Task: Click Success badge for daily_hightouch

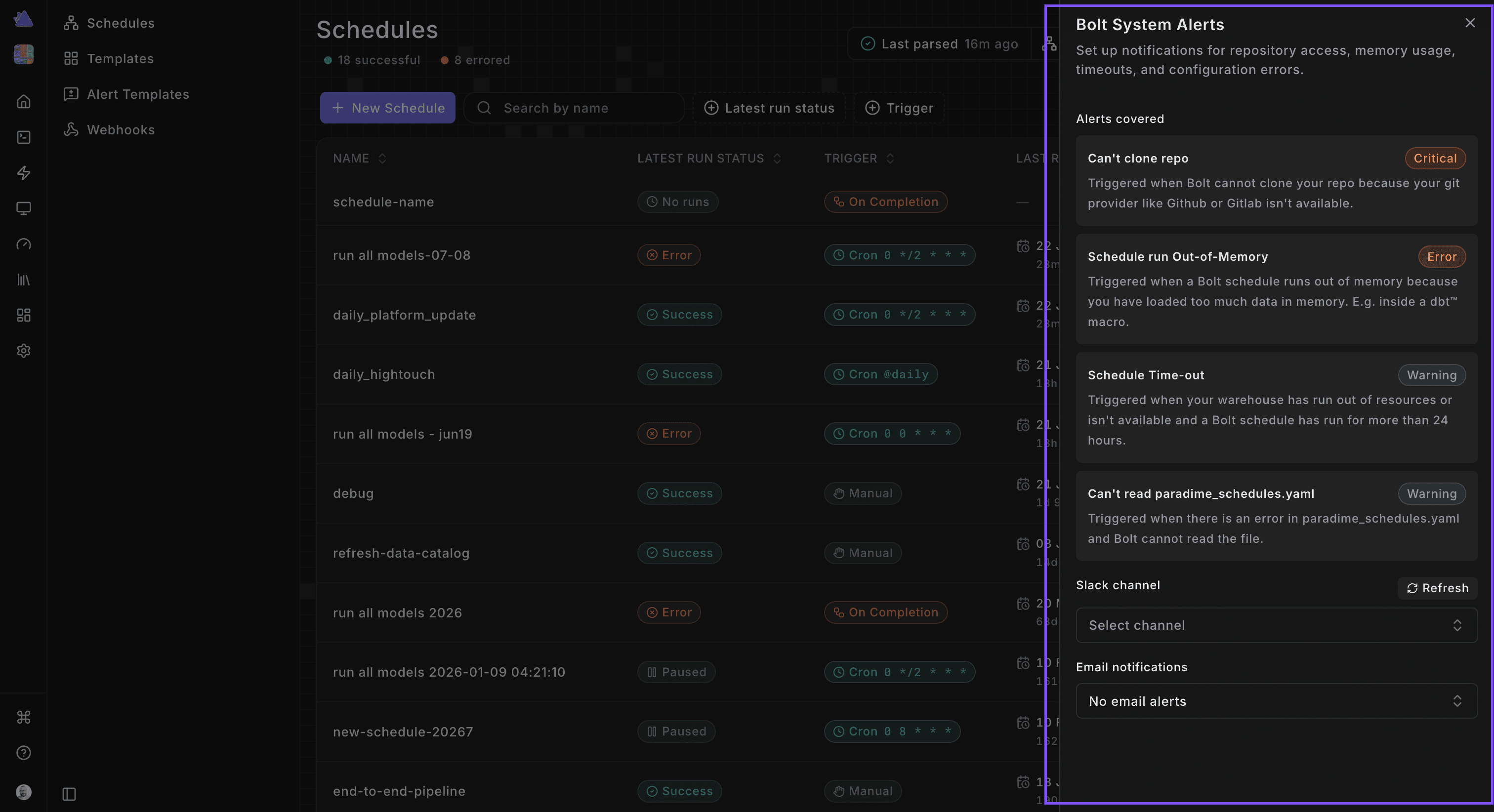Action: click(679, 374)
